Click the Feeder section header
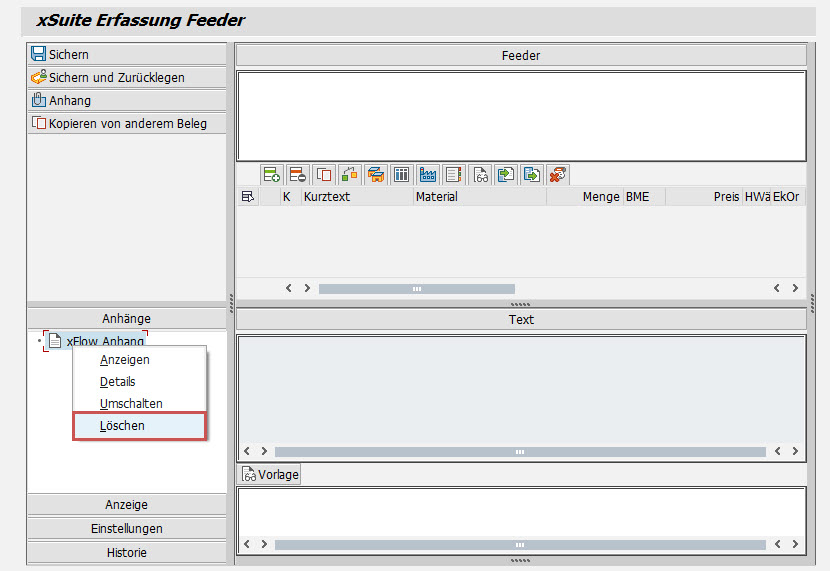830x571 pixels. pos(521,56)
